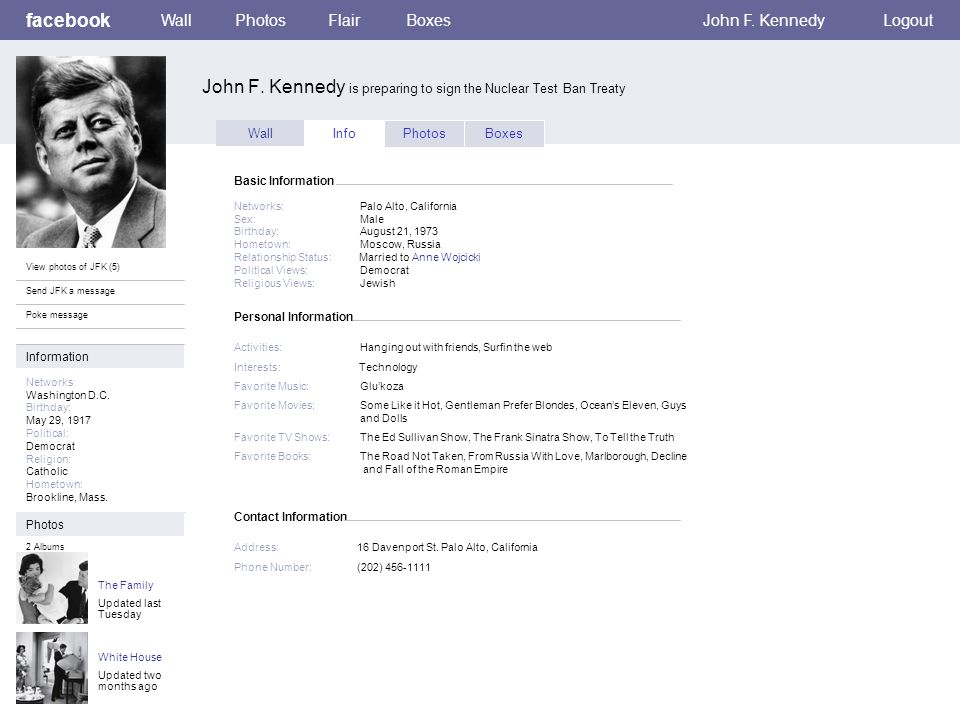
Task: Click 'Catholic' in sidebar information
Action: (47, 471)
